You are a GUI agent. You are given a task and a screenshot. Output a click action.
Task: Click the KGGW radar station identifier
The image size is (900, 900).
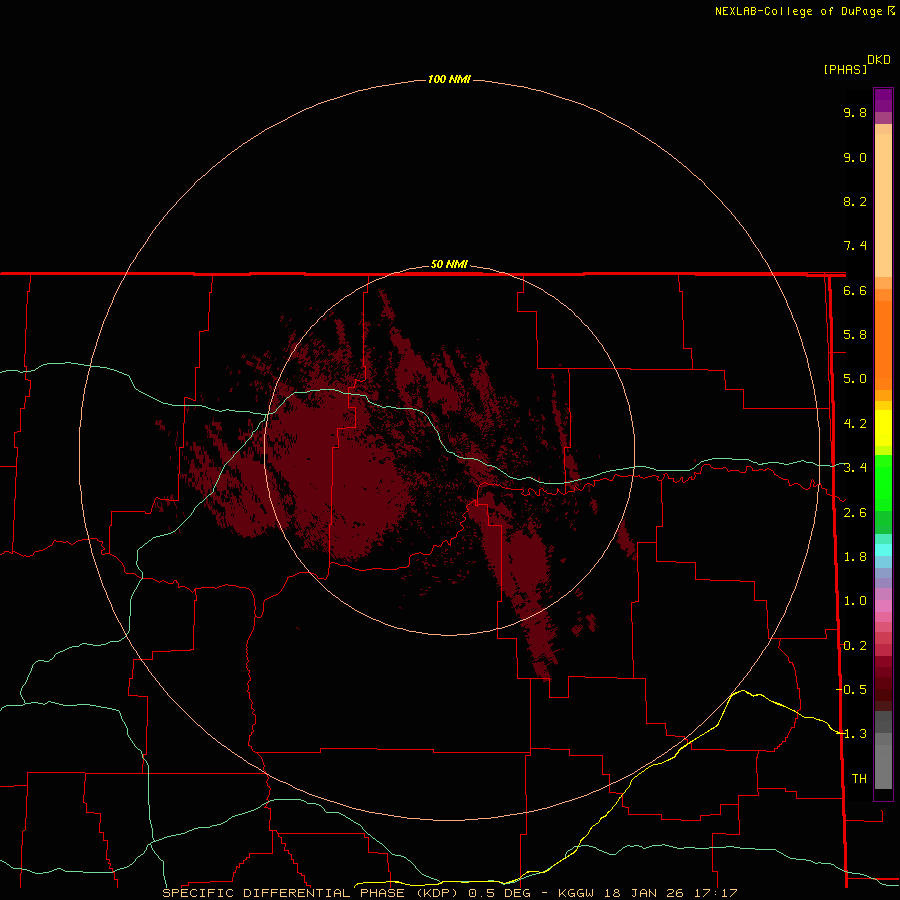click(x=577, y=893)
